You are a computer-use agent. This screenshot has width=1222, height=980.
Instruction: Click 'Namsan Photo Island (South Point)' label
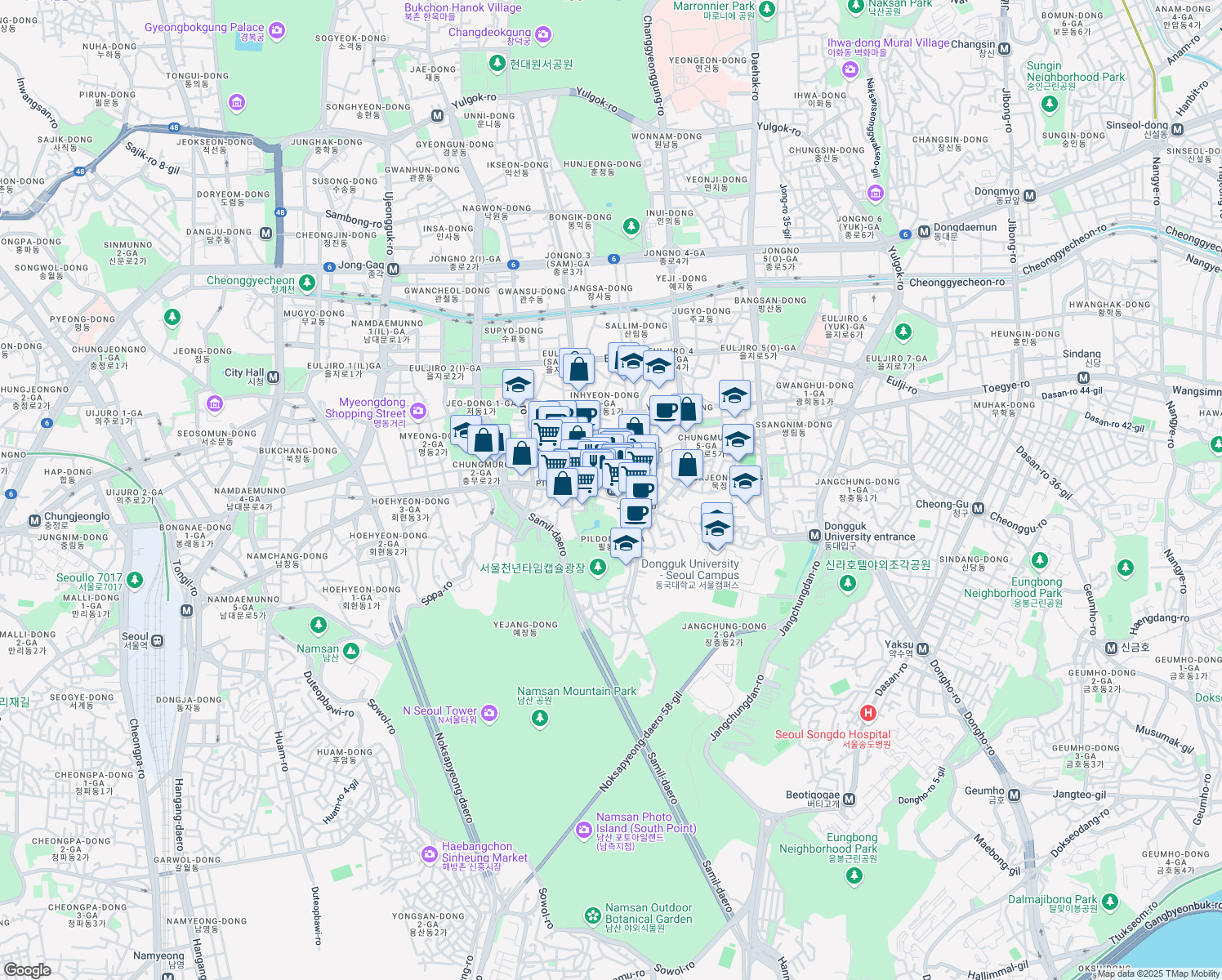point(646,822)
